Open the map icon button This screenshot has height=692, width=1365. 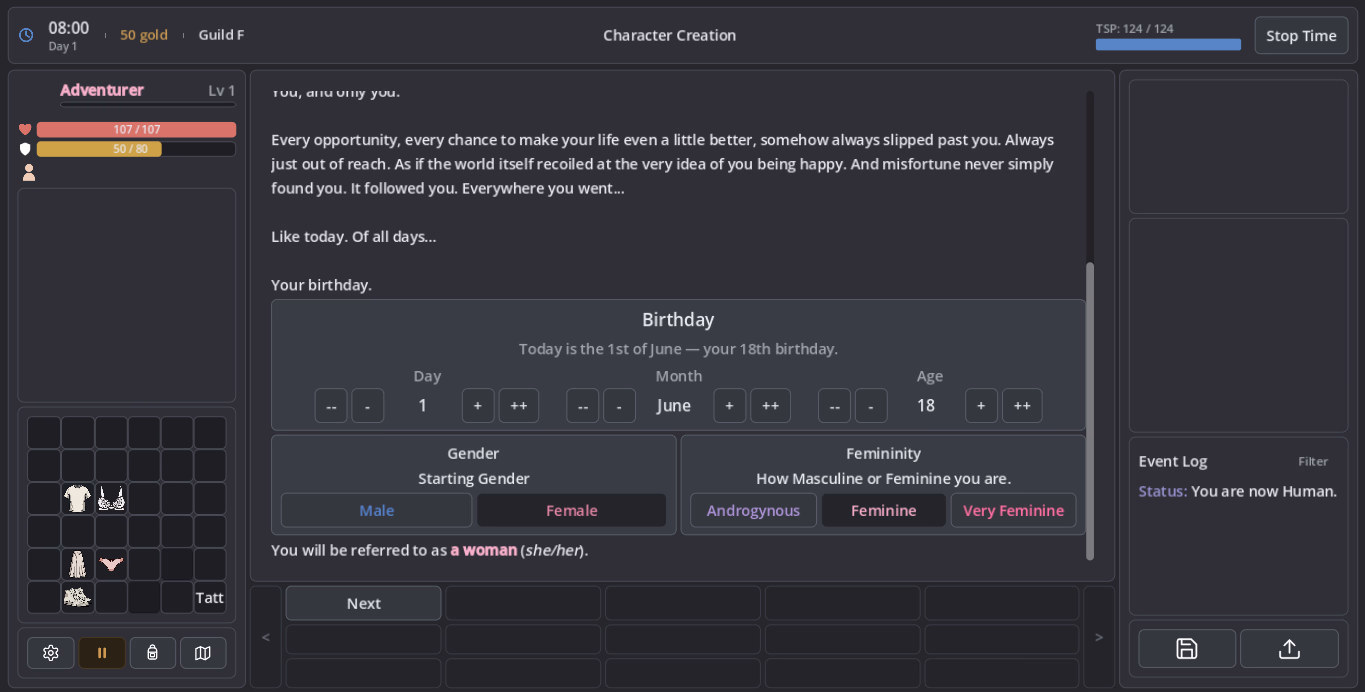pyautogui.click(x=203, y=653)
